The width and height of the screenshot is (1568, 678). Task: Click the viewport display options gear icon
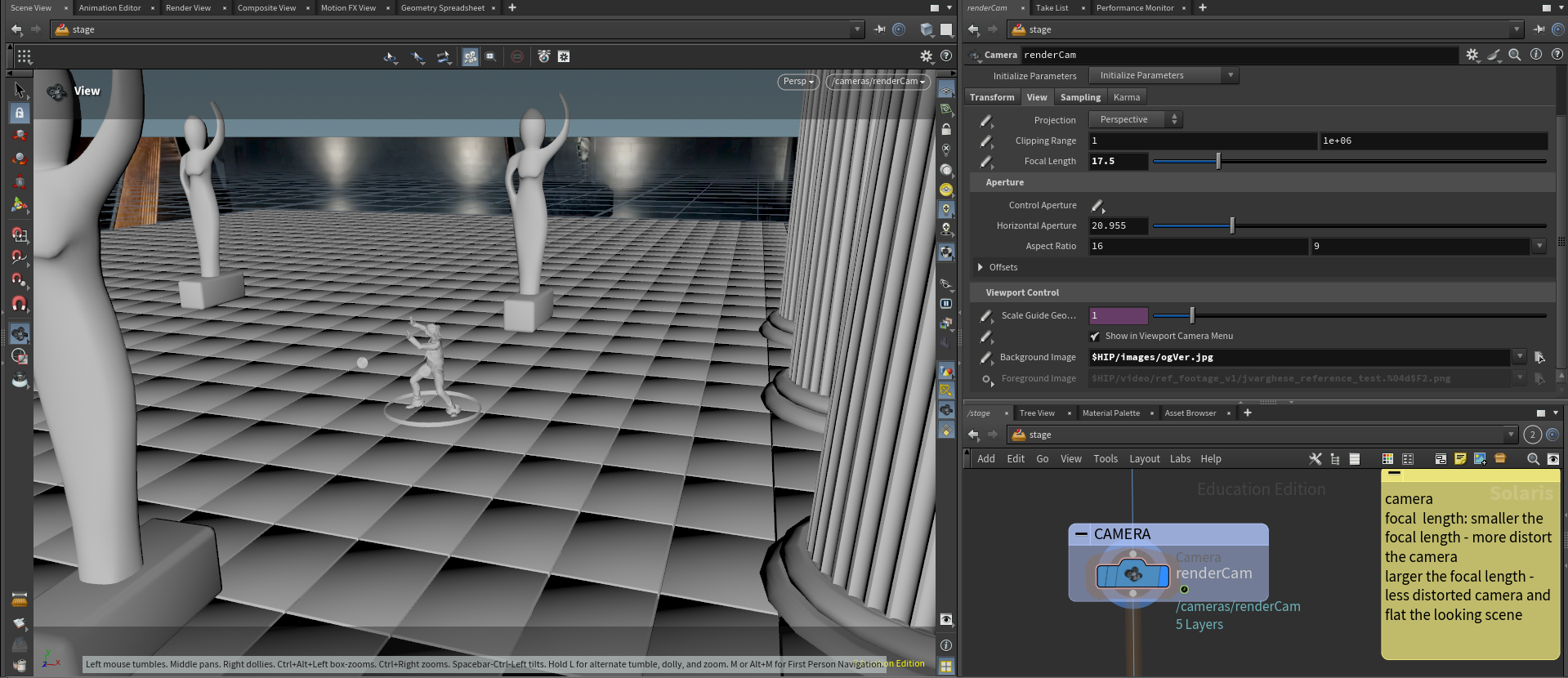(926, 56)
